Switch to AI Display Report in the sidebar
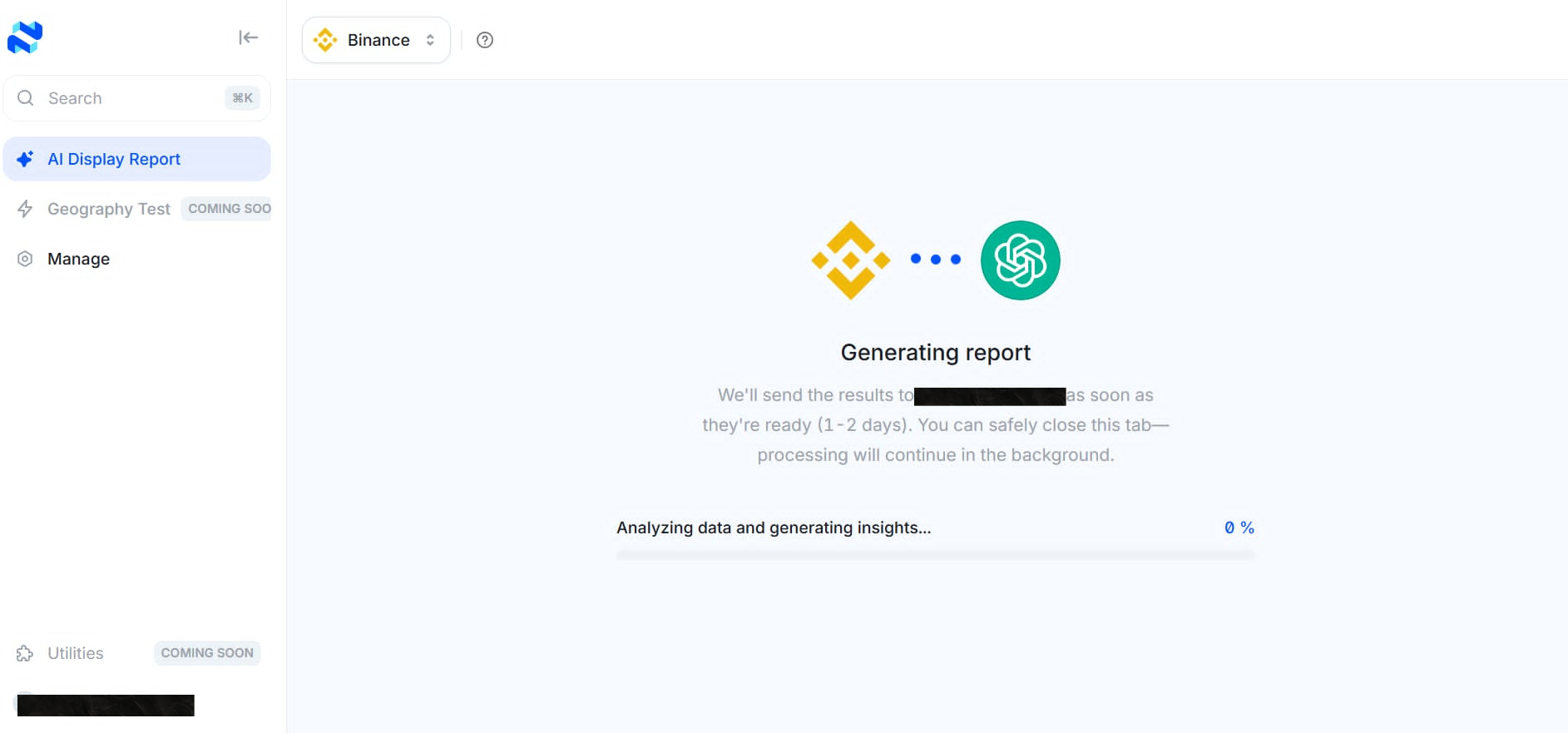This screenshot has height=733, width=1568. click(x=114, y=158)
